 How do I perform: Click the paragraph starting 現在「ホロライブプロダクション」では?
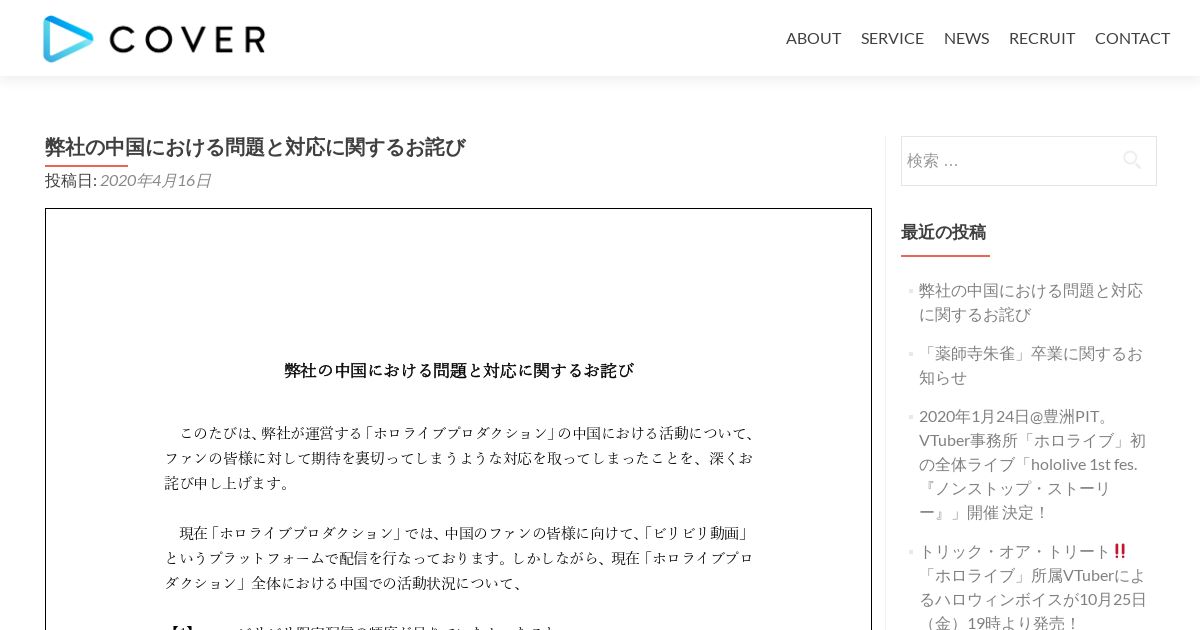point(459,558)
